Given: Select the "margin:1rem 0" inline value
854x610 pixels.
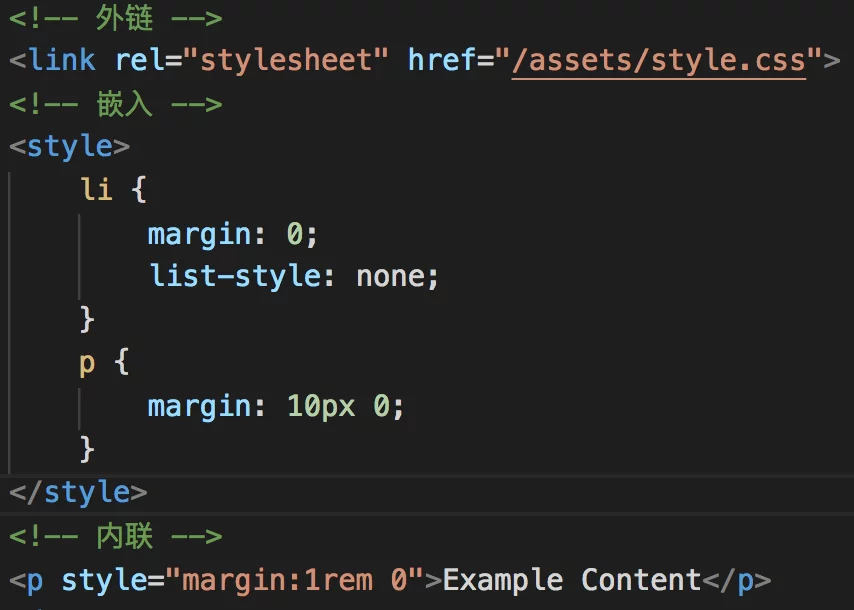Looking at the screenshot, I should (294, 580).
